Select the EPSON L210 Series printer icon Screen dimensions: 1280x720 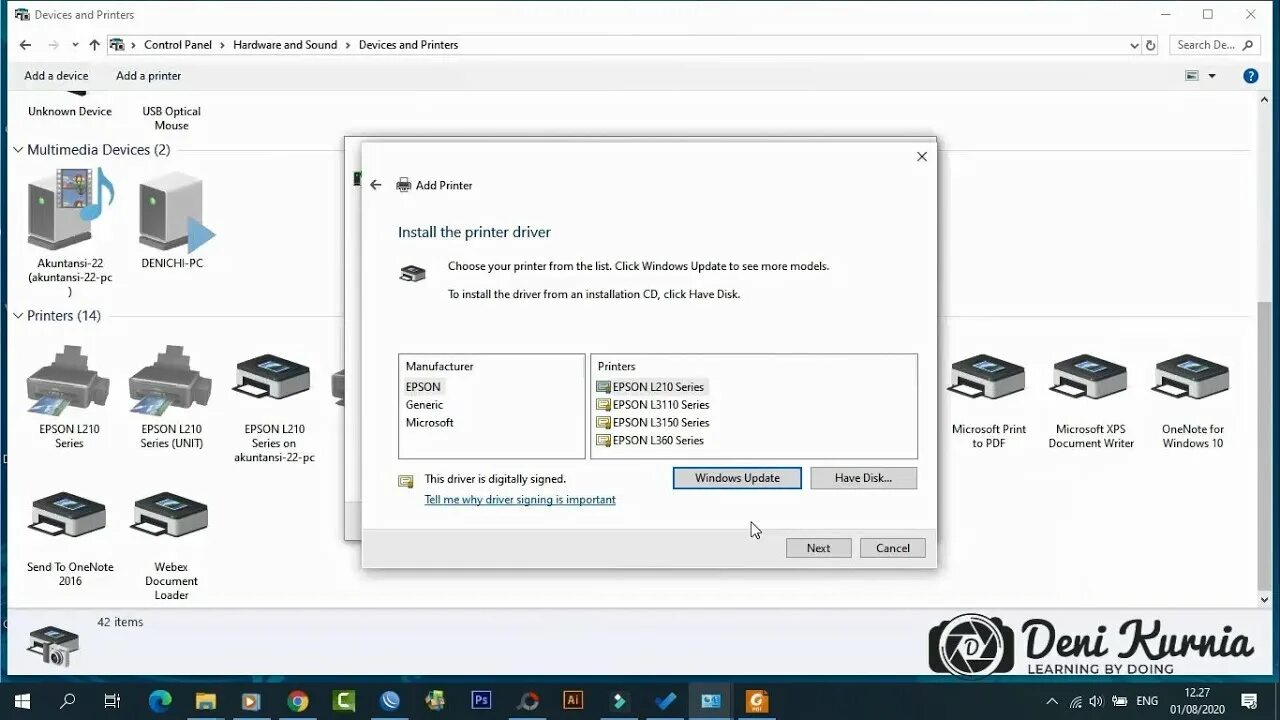69,380
